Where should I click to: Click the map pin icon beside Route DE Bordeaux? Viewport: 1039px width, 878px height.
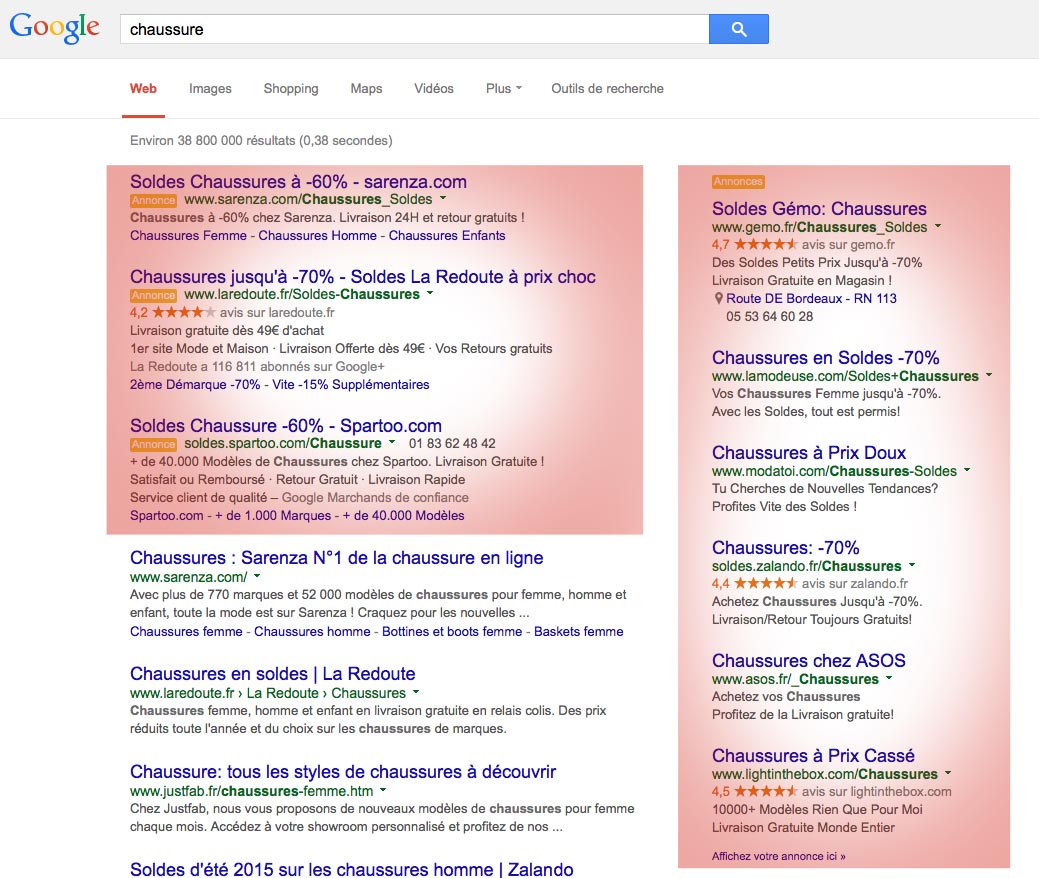[718, 298]
